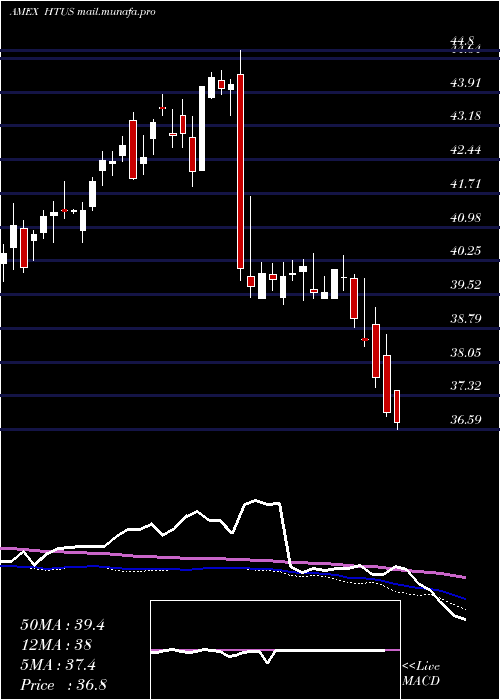Click the 43.91 price axis label
The image size is (500, 700).
click(x=466, y=83)
